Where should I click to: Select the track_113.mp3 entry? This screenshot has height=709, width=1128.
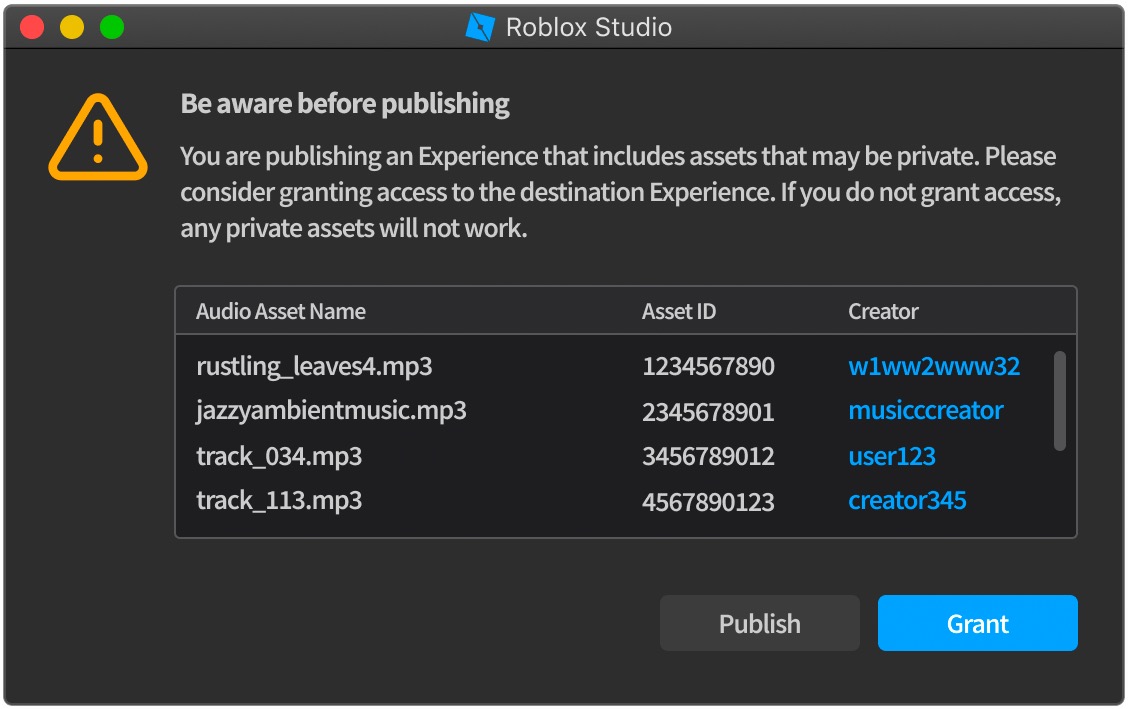[279, 500]
